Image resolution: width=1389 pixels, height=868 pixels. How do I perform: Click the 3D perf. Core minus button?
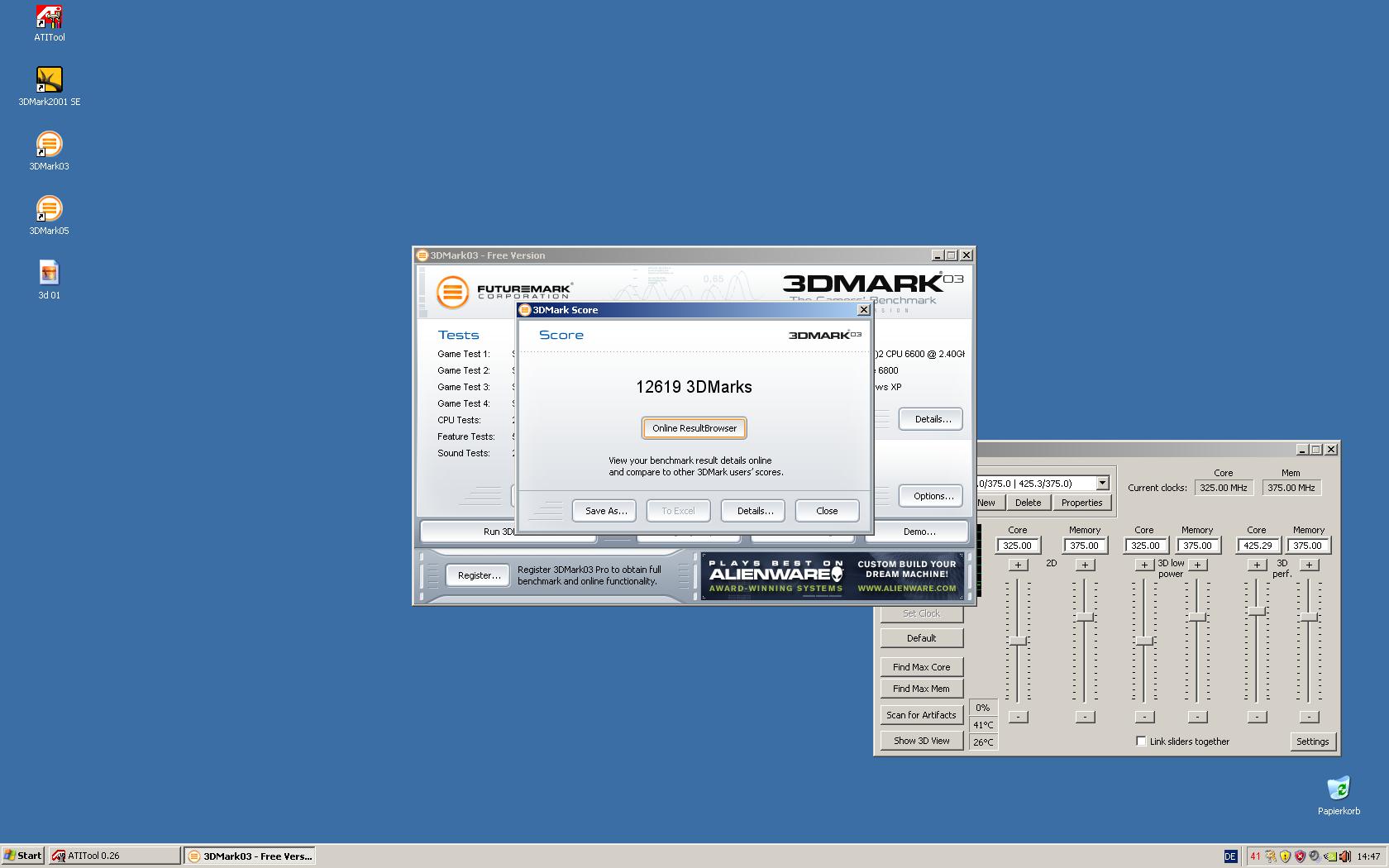pos(1257,717)
